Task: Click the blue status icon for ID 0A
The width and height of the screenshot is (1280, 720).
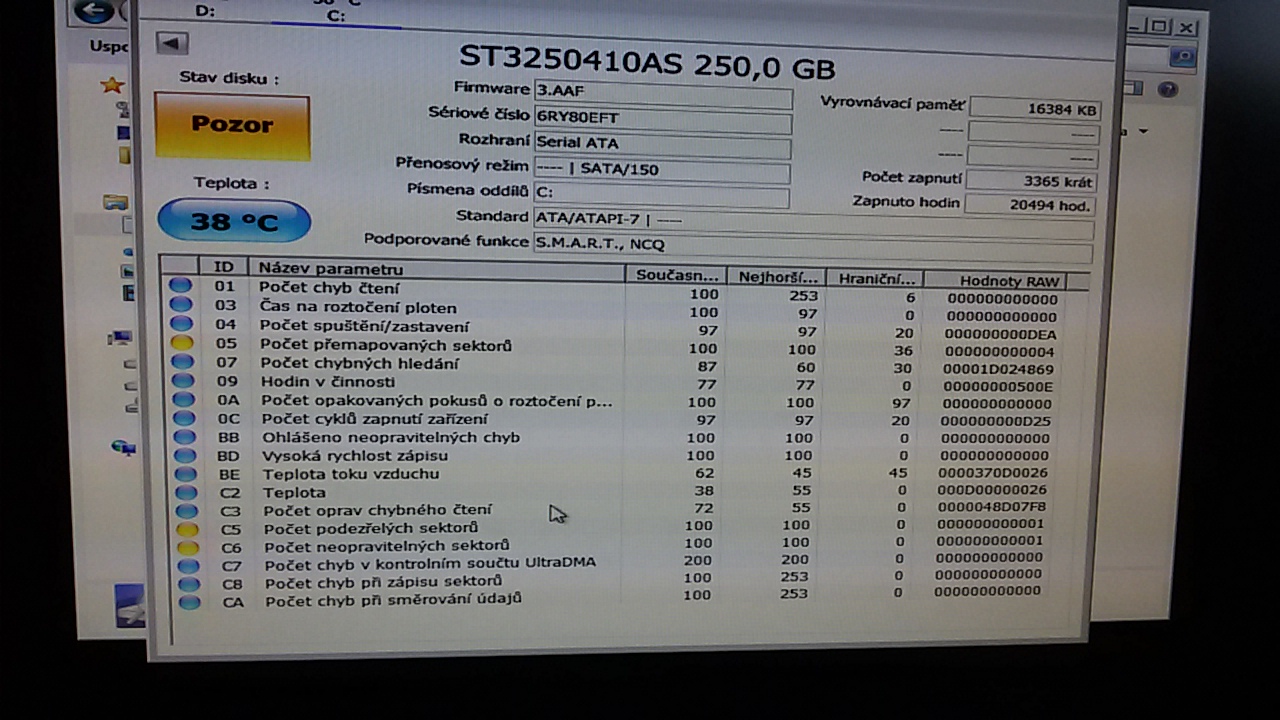Action: pos(183,400)
